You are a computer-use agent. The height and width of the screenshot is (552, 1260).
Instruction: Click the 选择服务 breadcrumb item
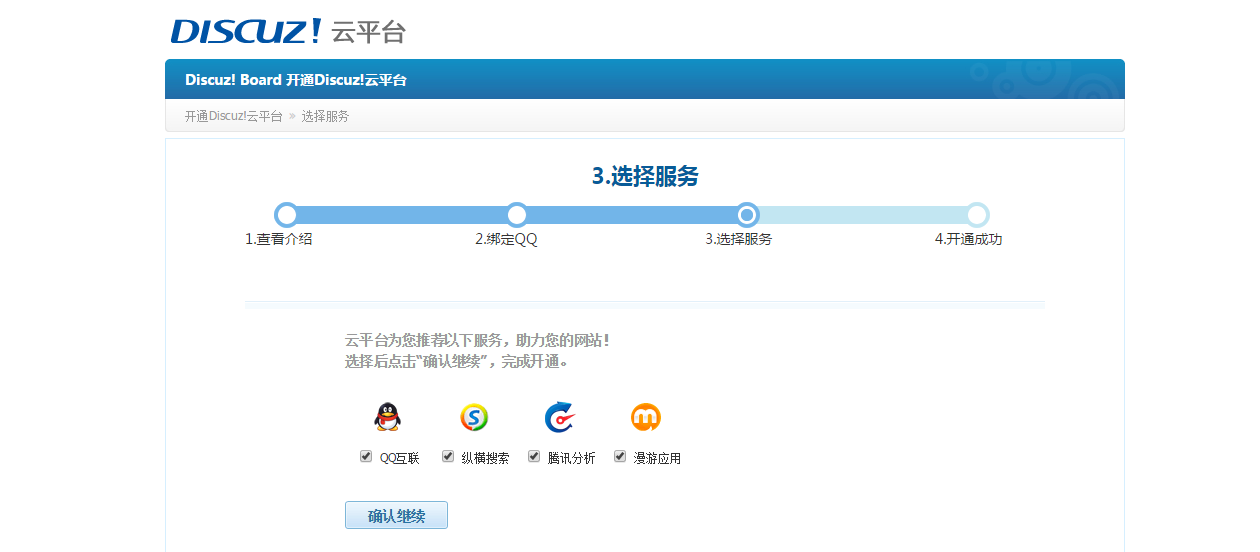click(325, 116)
